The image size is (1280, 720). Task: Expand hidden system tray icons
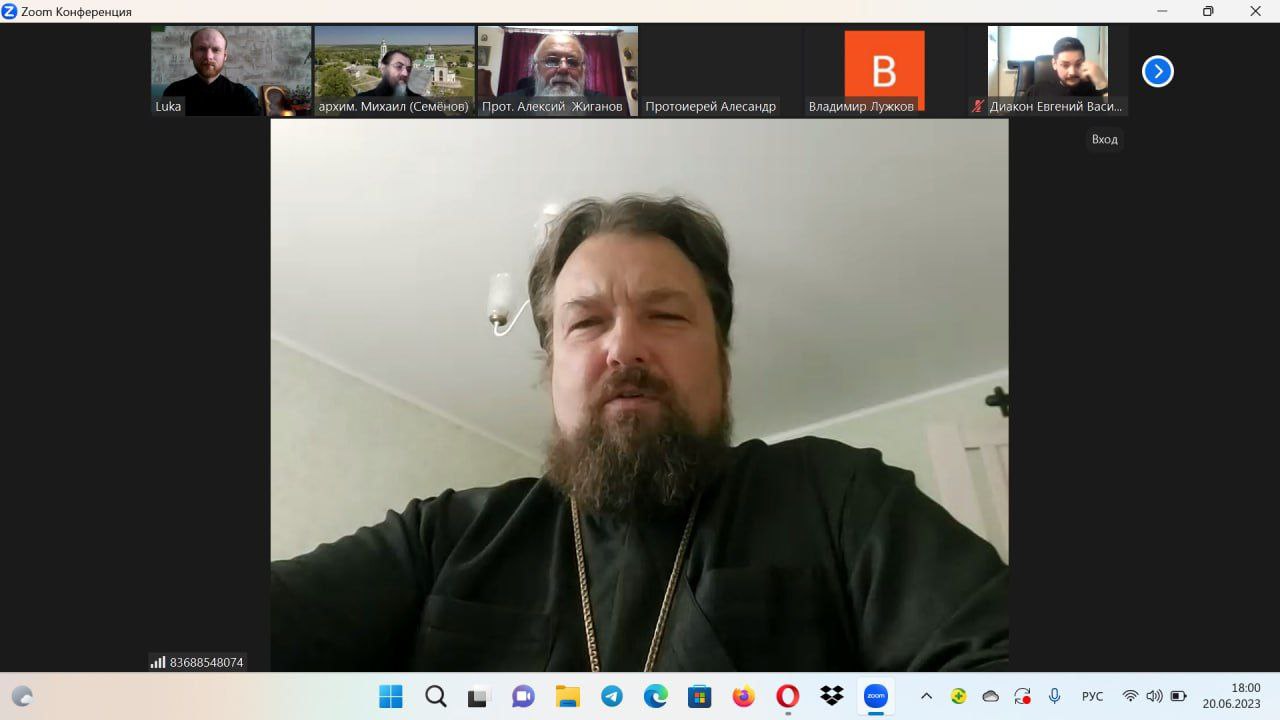tap(926, 696)
